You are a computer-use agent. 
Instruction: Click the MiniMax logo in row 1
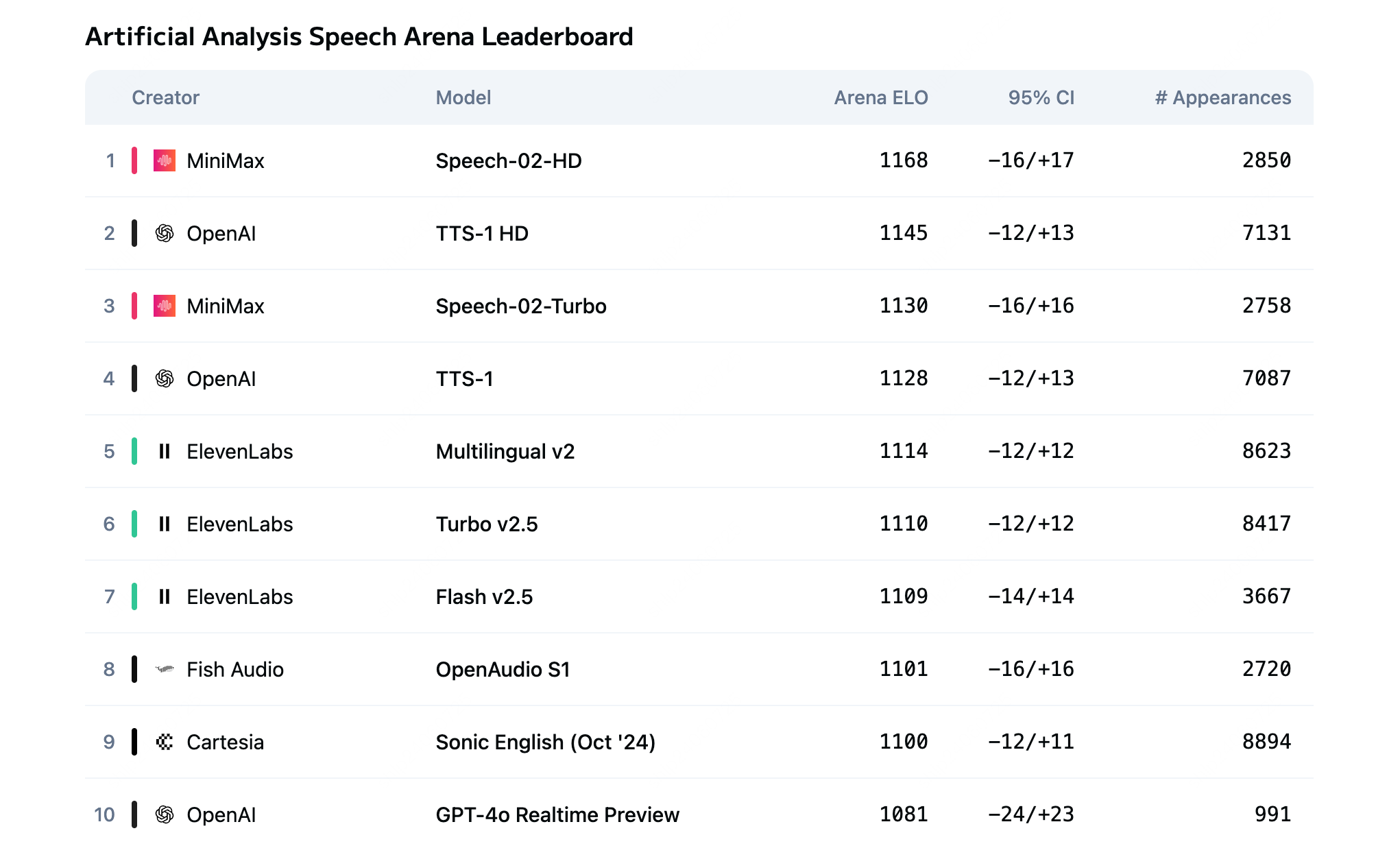pyautogui.click(x=164, y=160)
